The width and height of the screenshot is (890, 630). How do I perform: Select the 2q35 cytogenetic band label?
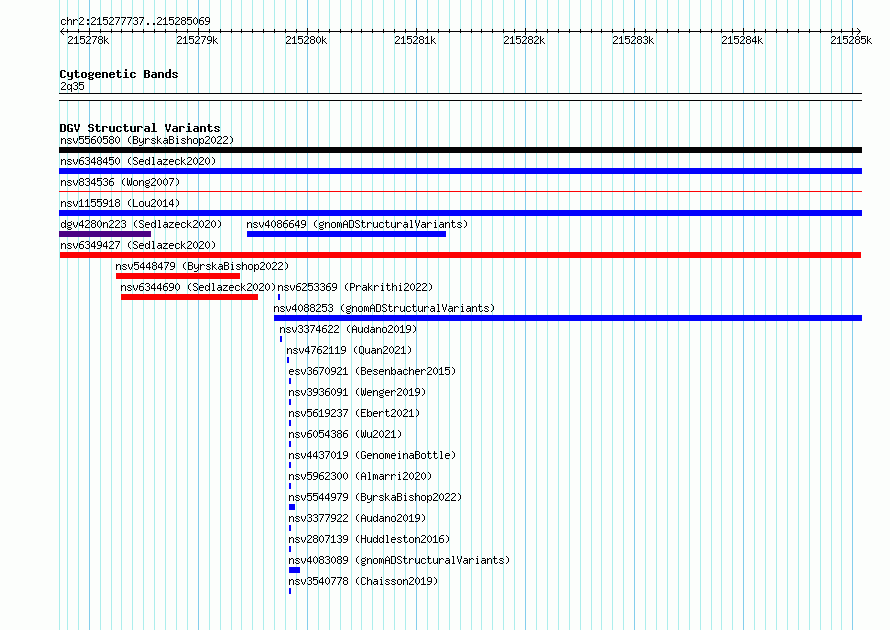click(72, 86)
